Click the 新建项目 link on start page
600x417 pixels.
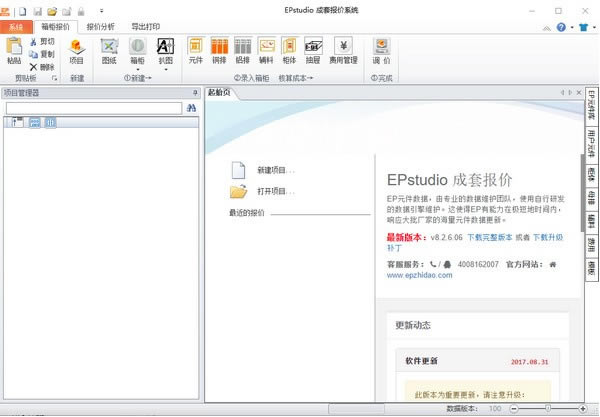coord(275,170)
